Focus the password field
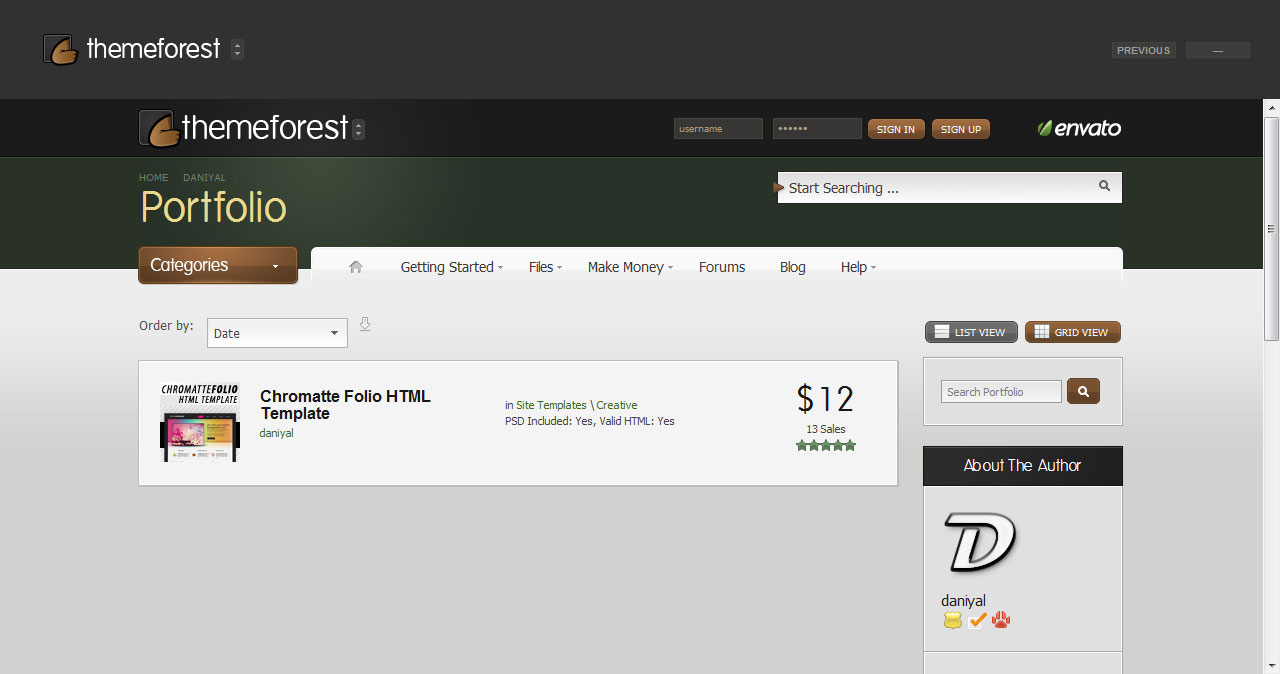Image resolution: width=1280 pixels, height=674 pixels. click(x=817, y=129)
